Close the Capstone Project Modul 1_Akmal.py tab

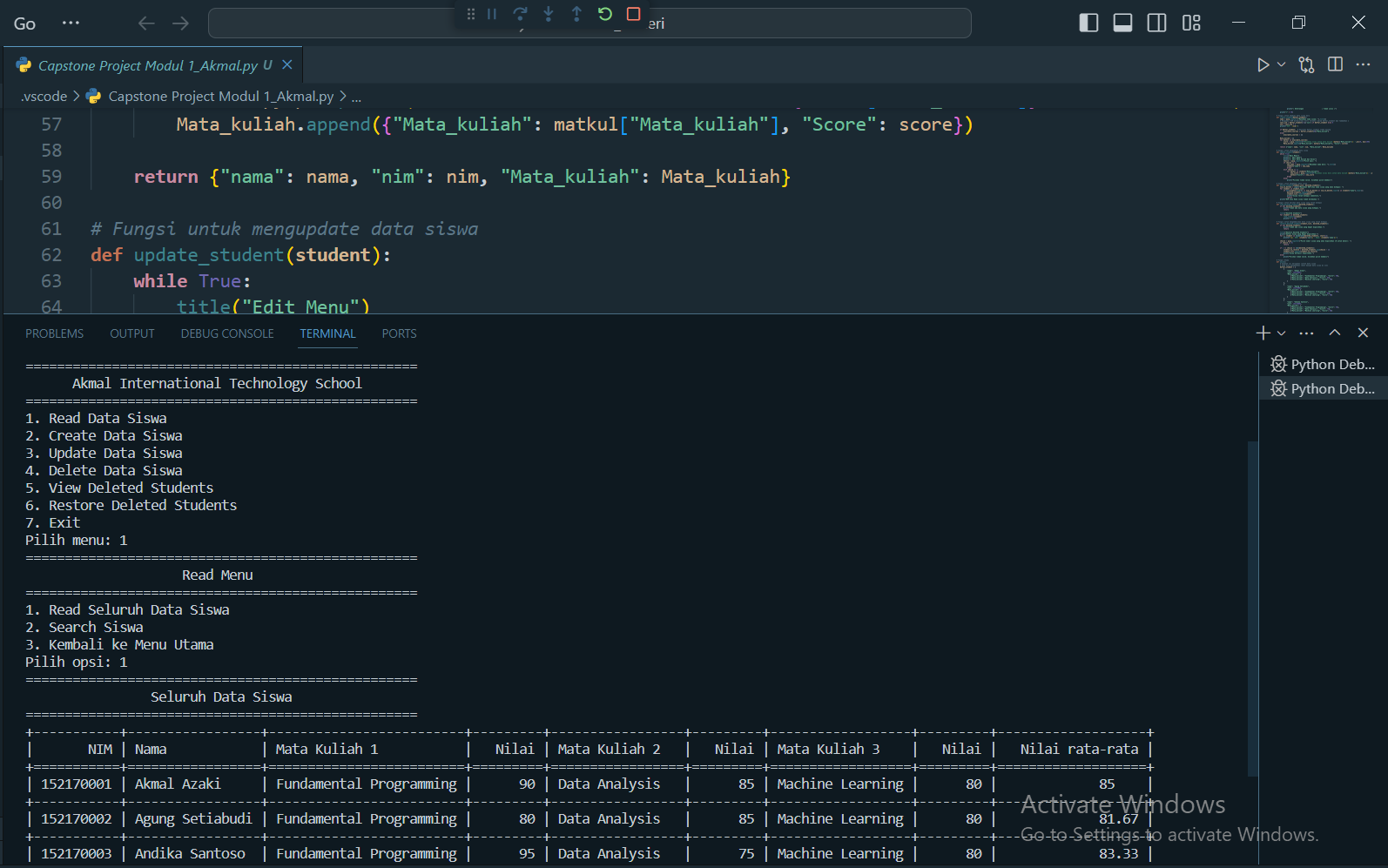[287, 64]
